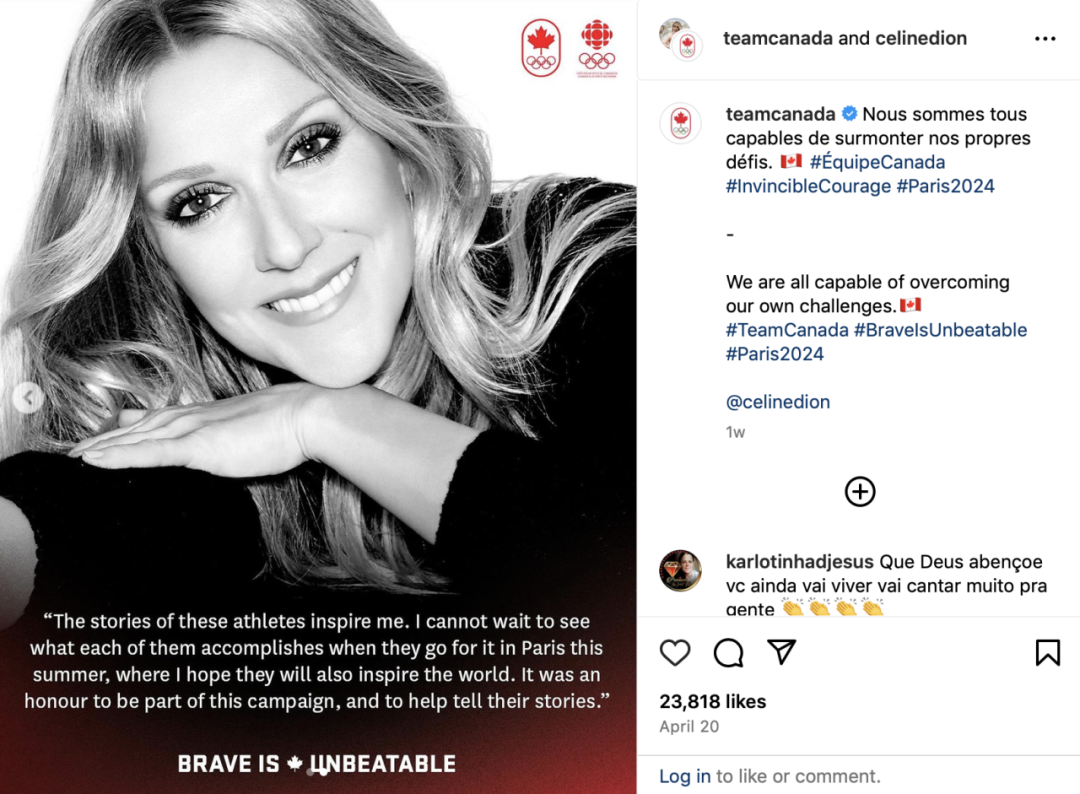View who liked via 23,818 likes

[x=712, y=701]
